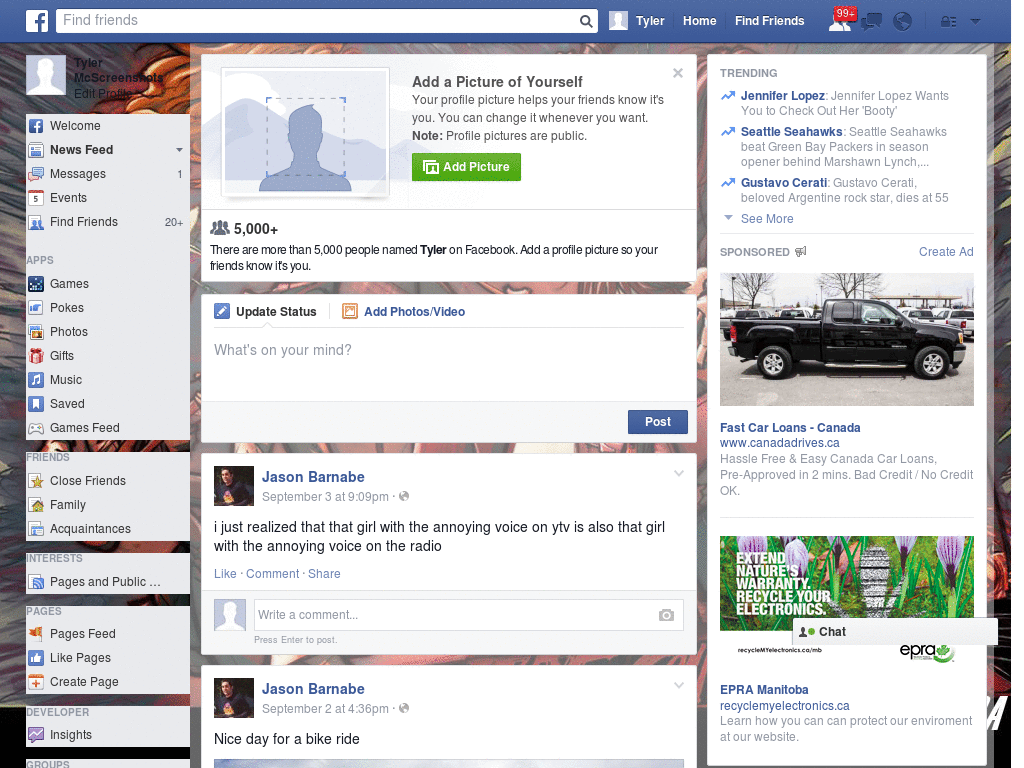
Task: Click the News Feed sidebar icon
Action: [36, 150]
